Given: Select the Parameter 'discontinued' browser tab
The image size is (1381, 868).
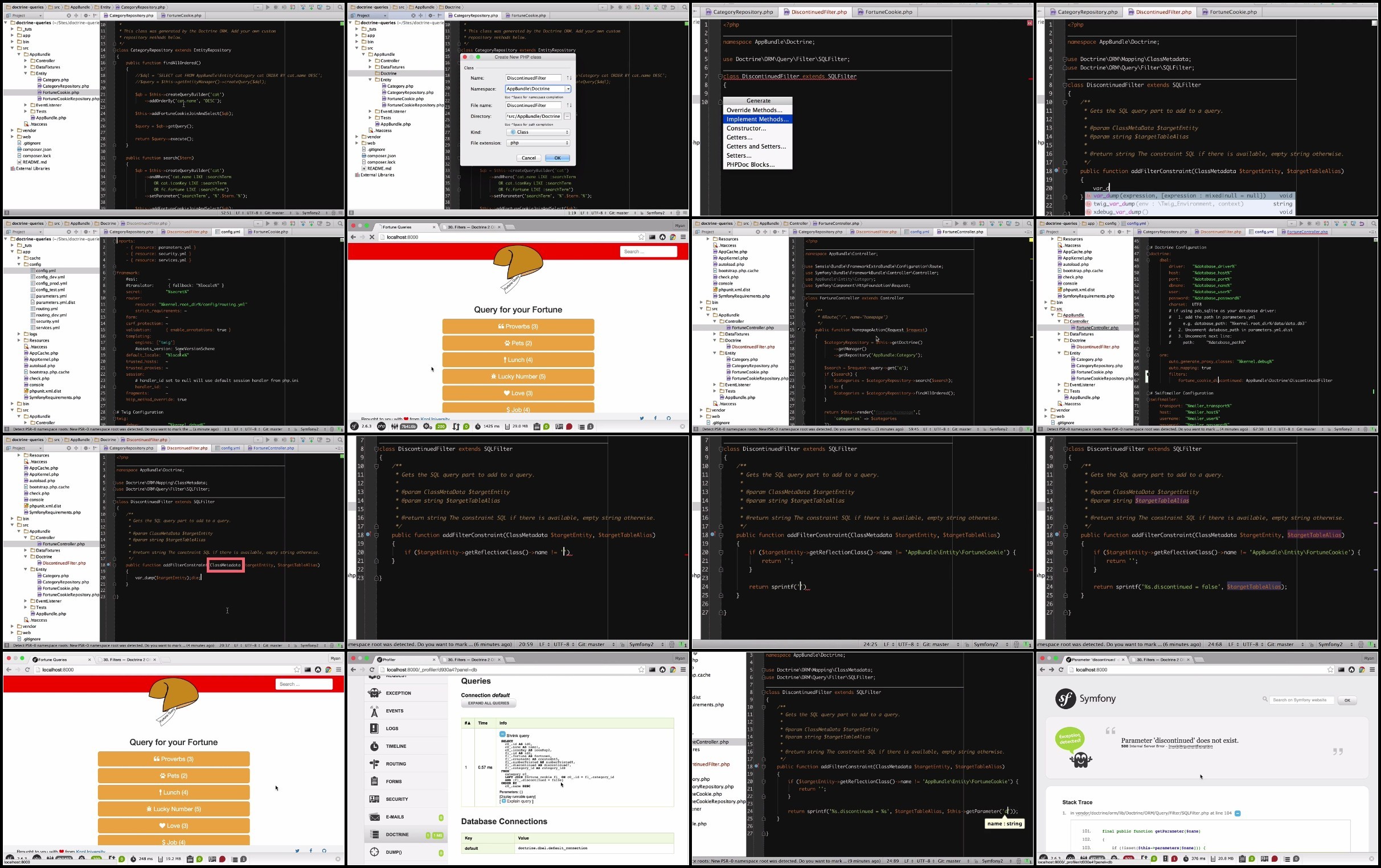Looking at the screenshot, I should click(1094, 659).
